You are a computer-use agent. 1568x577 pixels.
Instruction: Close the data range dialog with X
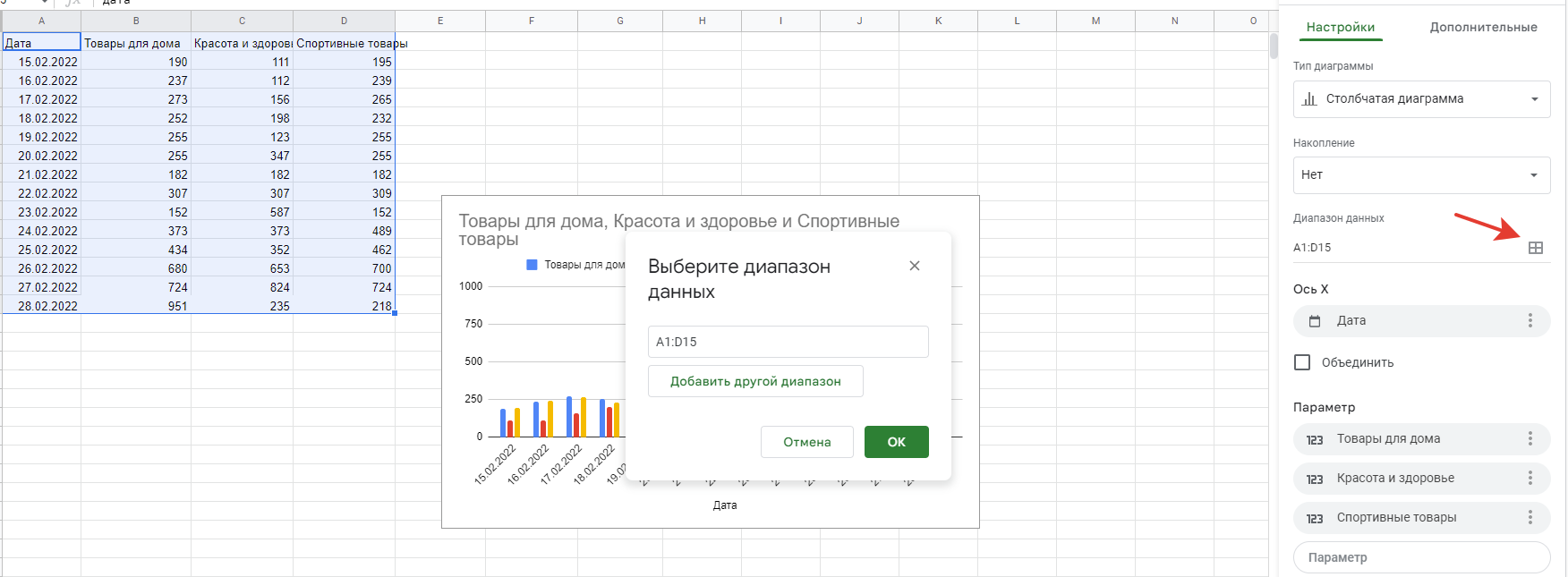[914, 266]
